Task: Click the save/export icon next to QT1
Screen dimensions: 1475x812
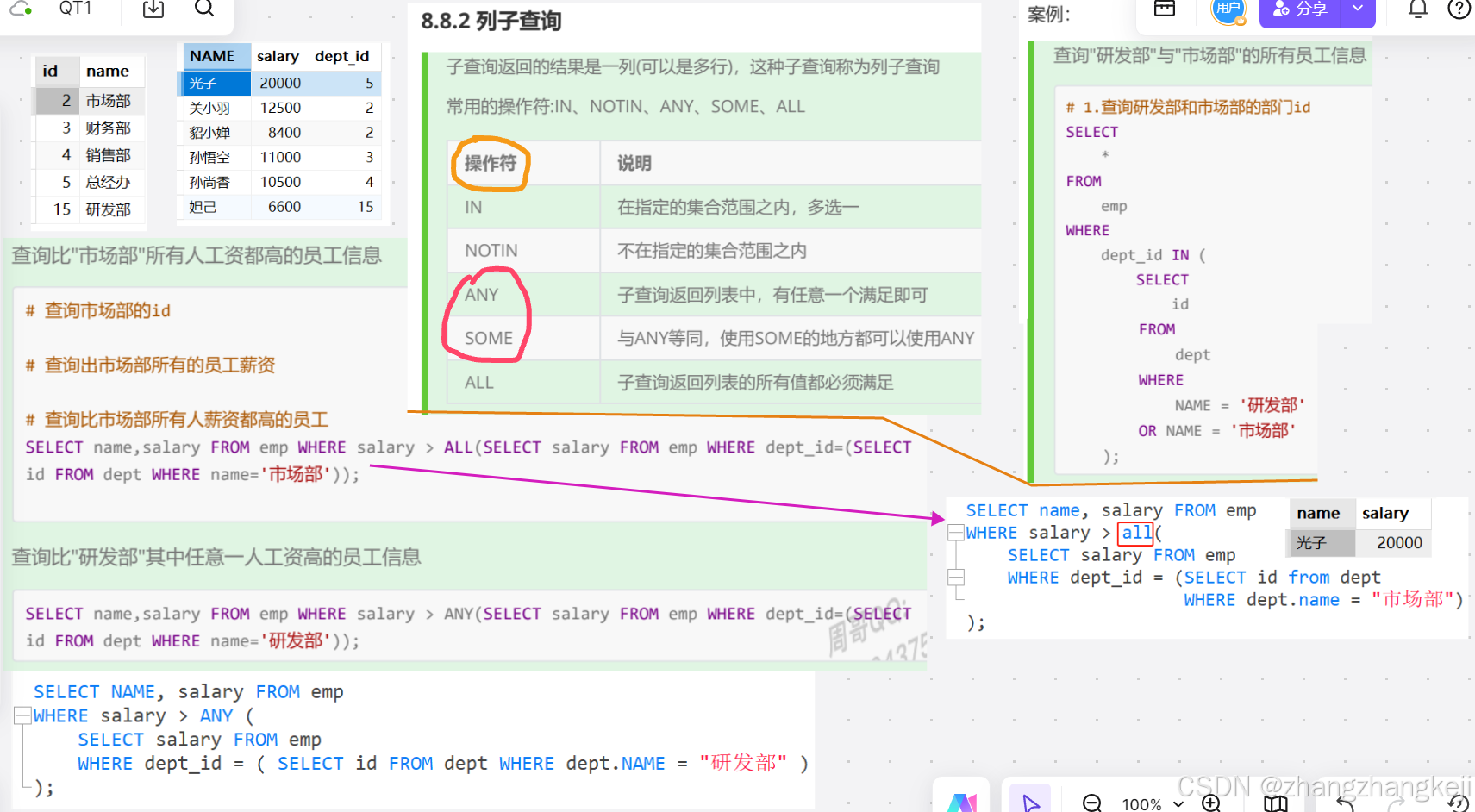Action: click(x=153, y=9)
